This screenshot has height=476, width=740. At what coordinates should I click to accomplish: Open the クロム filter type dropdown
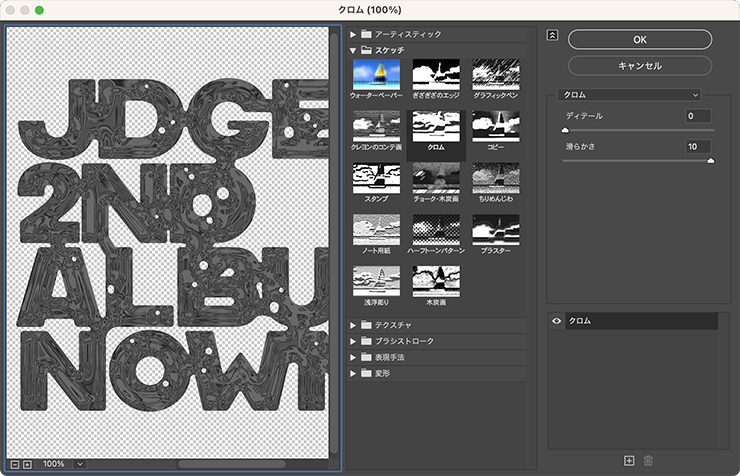coord(629,94)
